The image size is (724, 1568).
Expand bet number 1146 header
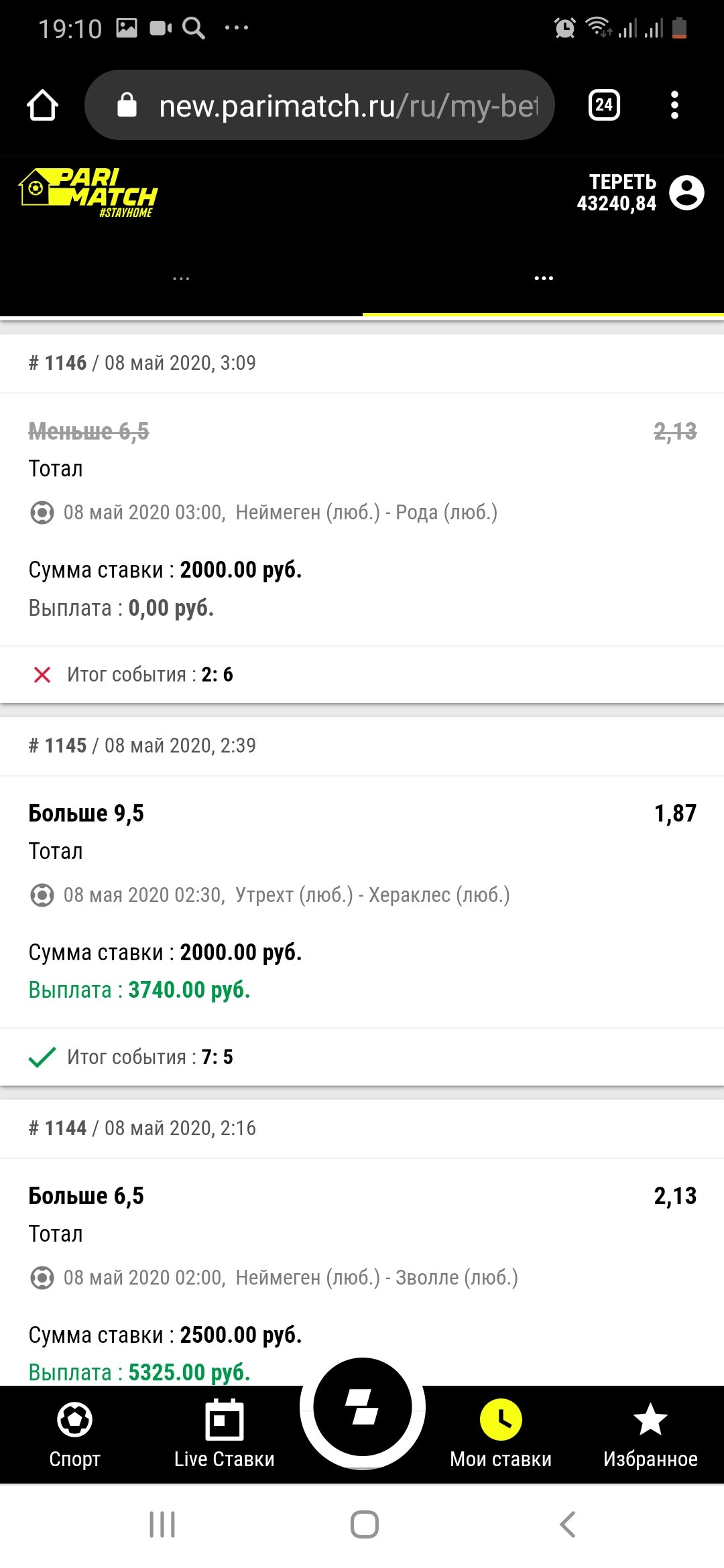(x=142, y=363)
